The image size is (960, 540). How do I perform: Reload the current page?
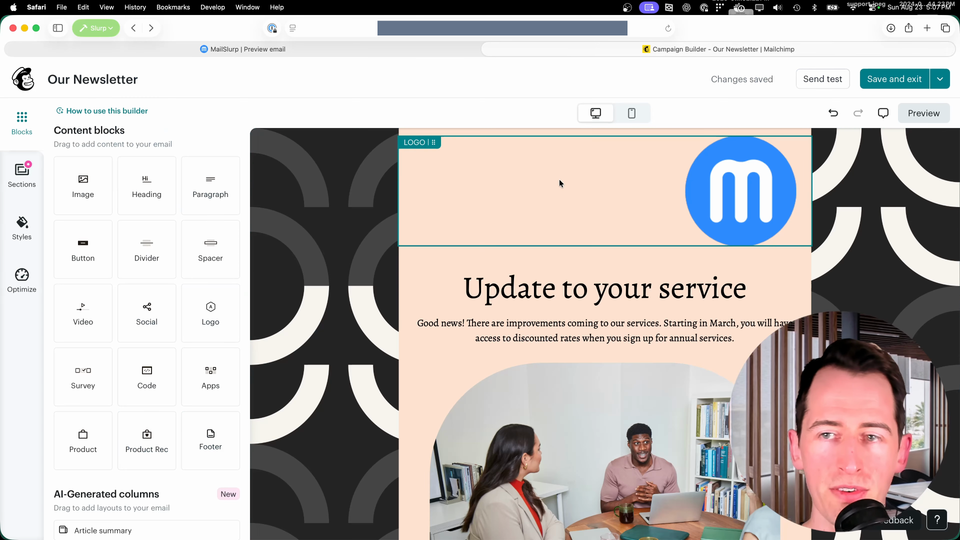pyautogui.click(x=668, y=28)
